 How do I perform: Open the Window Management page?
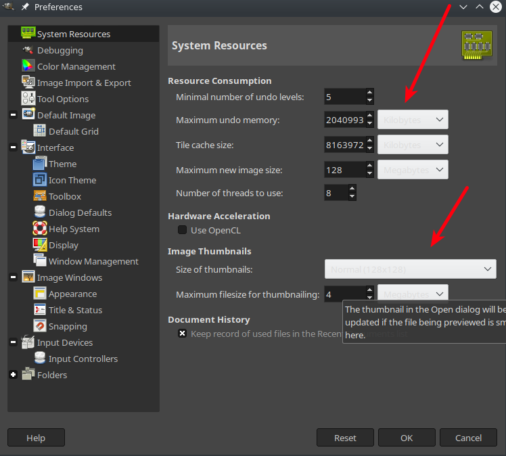click(93, 261)
